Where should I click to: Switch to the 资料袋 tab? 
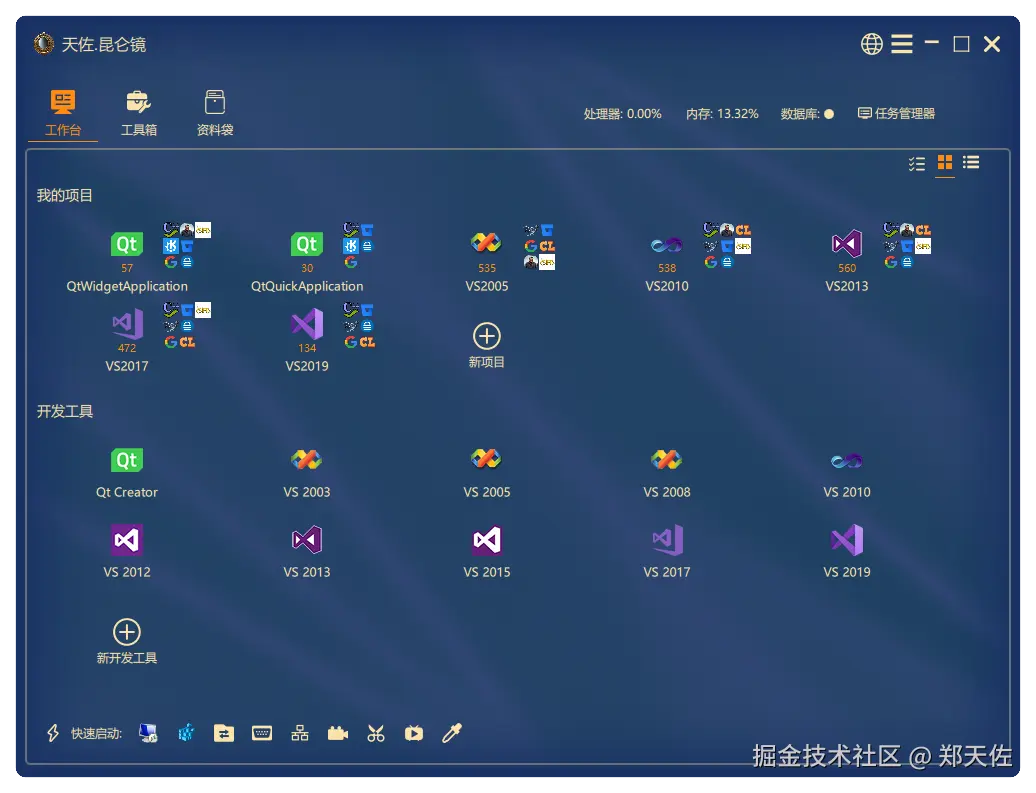tap(215, 113)
